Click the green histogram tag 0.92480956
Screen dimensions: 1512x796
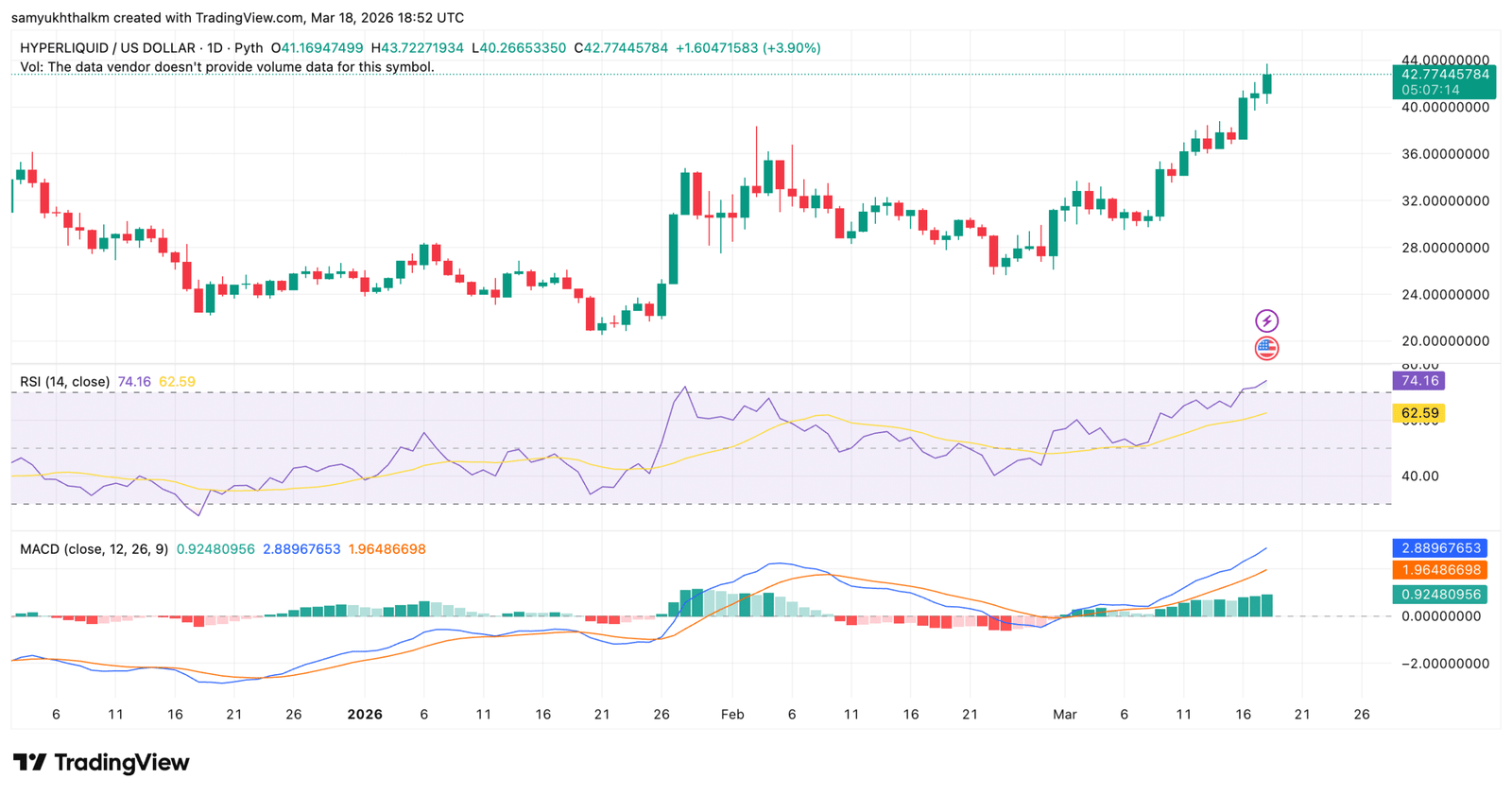[1439, 595]
